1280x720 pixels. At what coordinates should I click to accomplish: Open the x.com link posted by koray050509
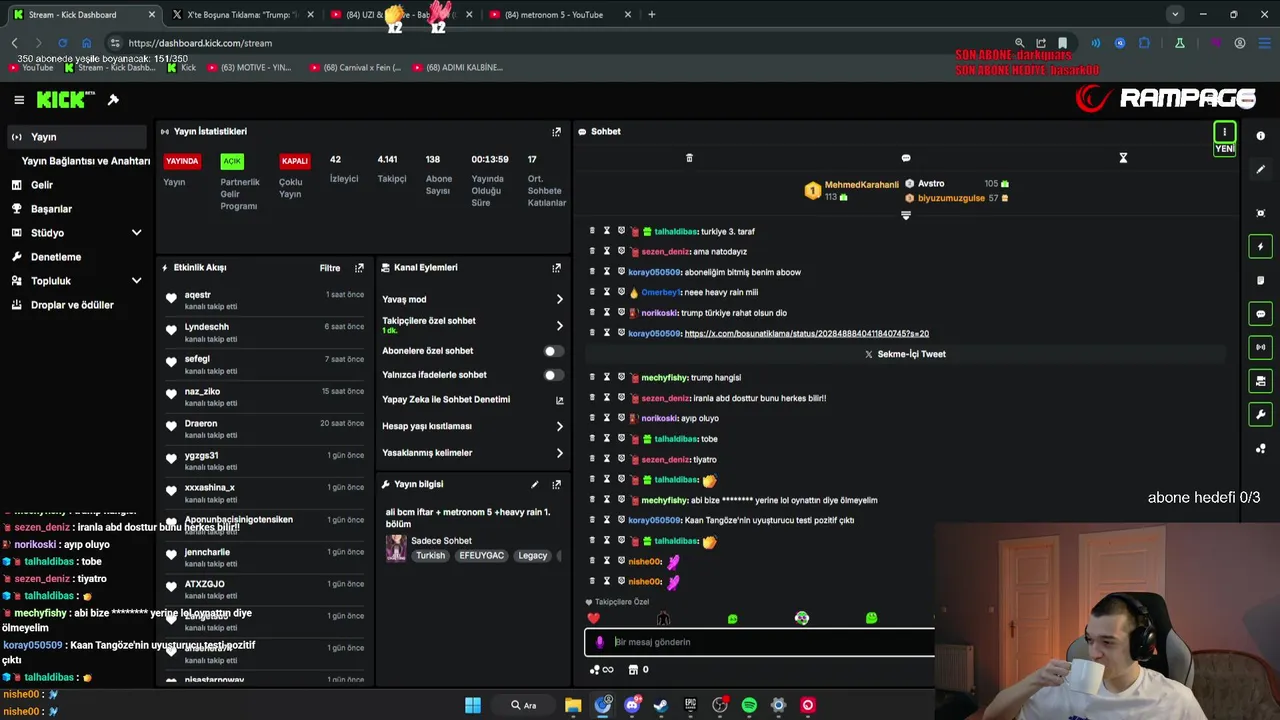(806, 334)
